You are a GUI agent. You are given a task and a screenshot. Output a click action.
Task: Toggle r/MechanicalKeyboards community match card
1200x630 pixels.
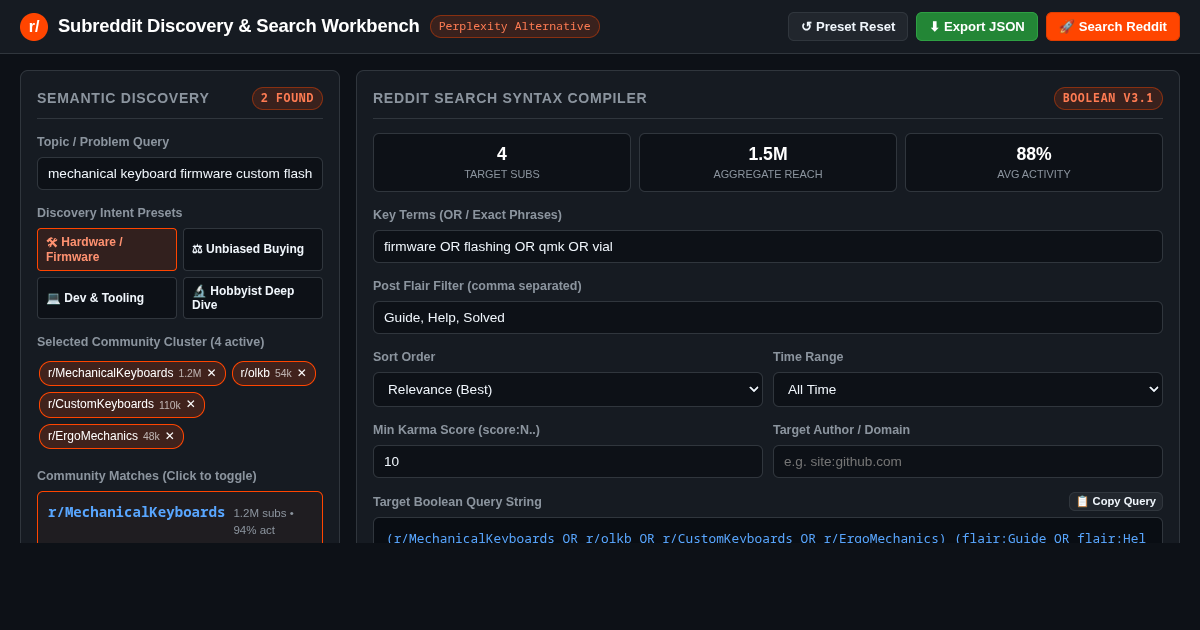click(180, 518)
